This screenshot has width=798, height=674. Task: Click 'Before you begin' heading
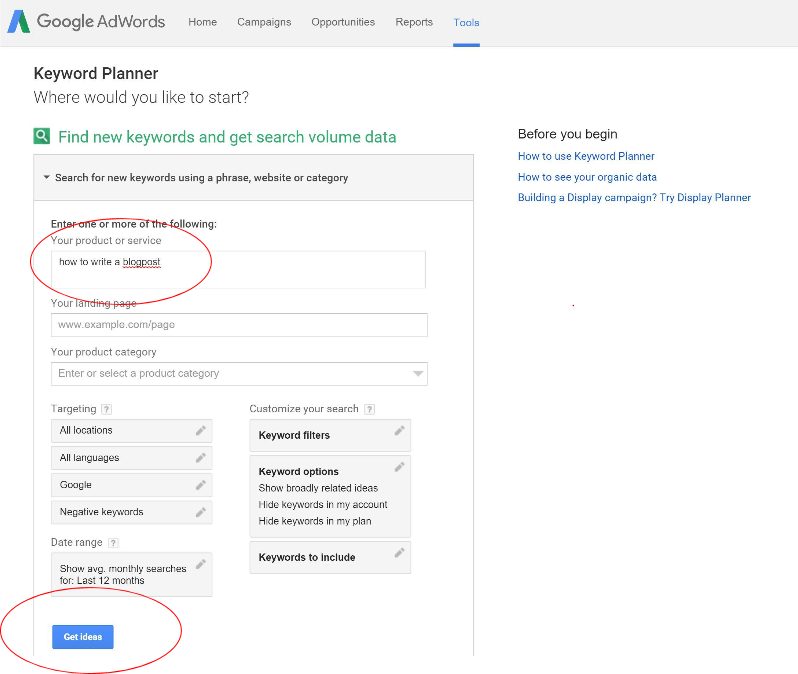567,134
